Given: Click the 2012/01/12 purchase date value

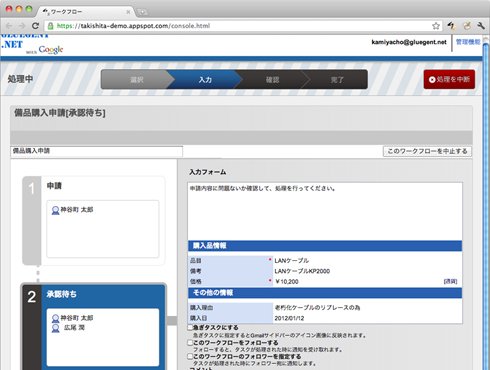Looking at the screenshot, I should point(289,318).
